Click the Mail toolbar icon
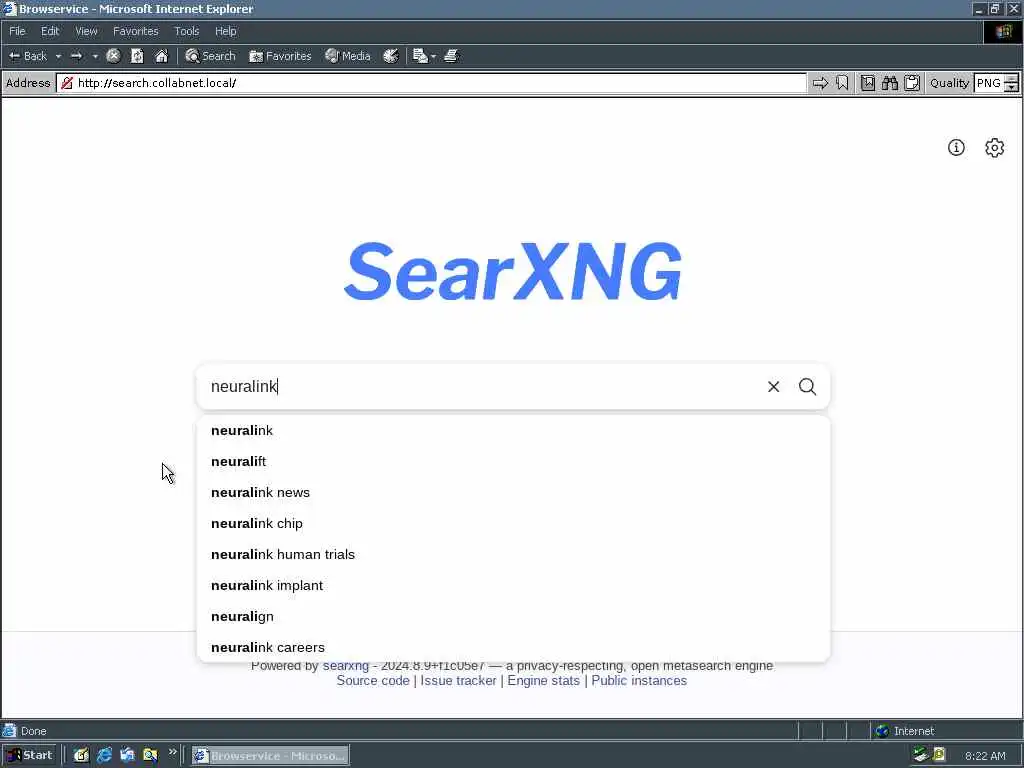The image size is (1024, 768). tap(420, 56)
